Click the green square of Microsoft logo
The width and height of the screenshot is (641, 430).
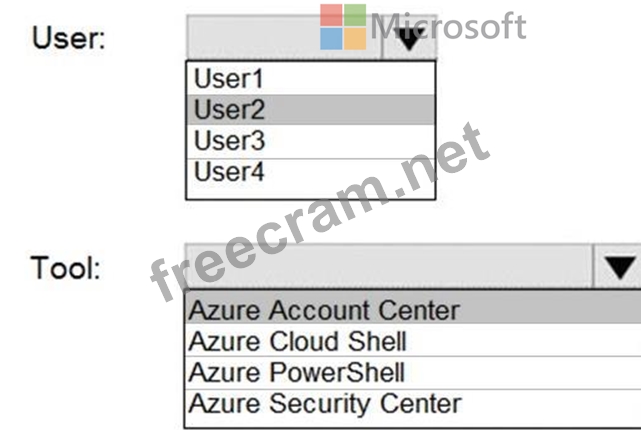[355, 15]
